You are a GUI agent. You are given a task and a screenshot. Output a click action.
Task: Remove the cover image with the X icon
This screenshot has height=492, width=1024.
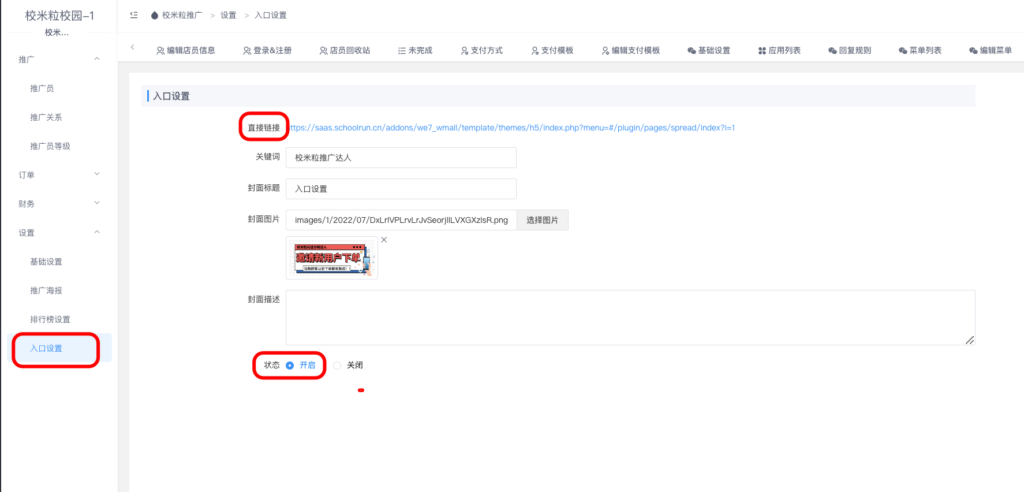[x=384, y=240]
